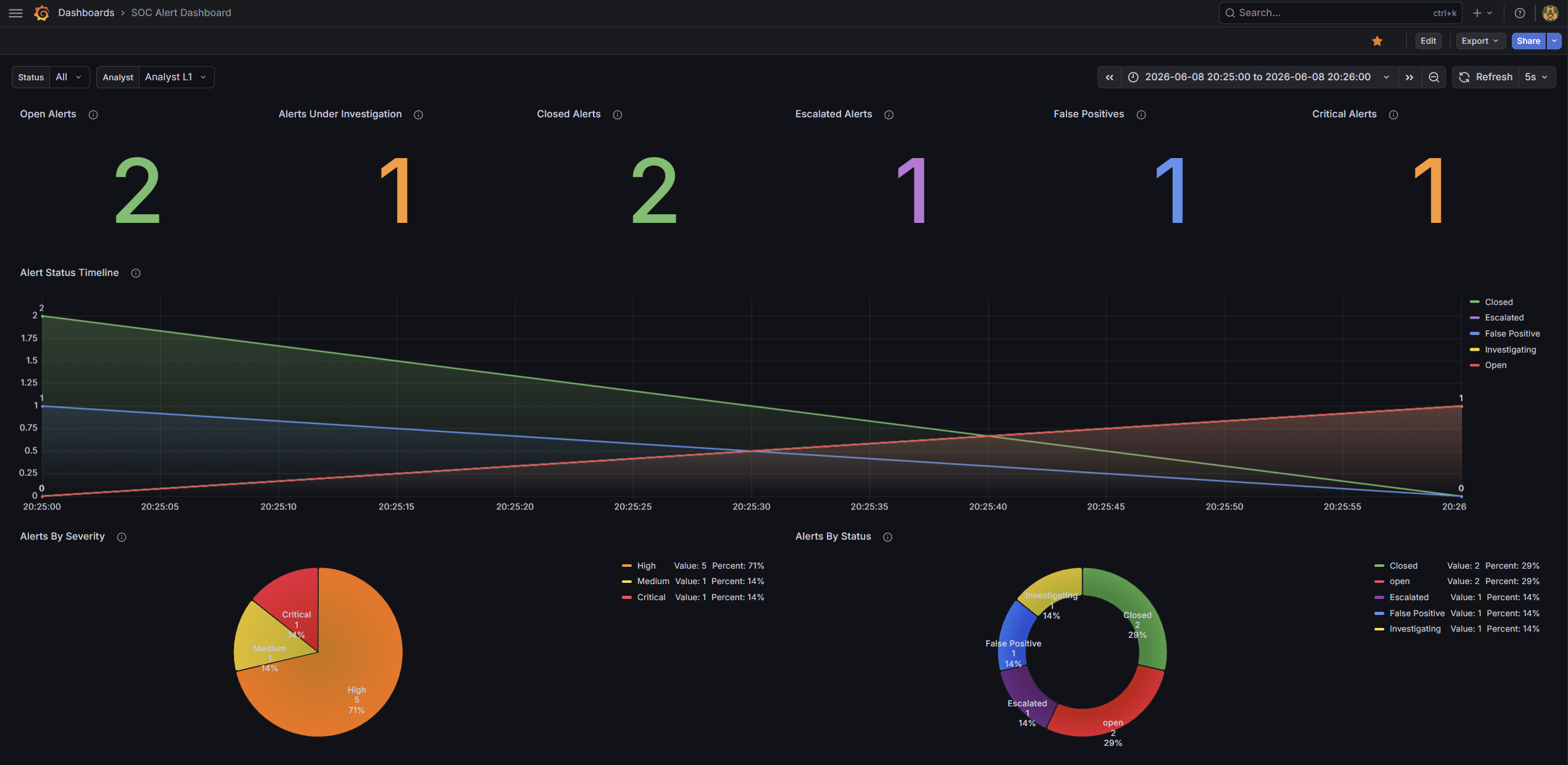
Task: Shift time range forward with double-right arrows
Action: click(x=1409, y=77)
